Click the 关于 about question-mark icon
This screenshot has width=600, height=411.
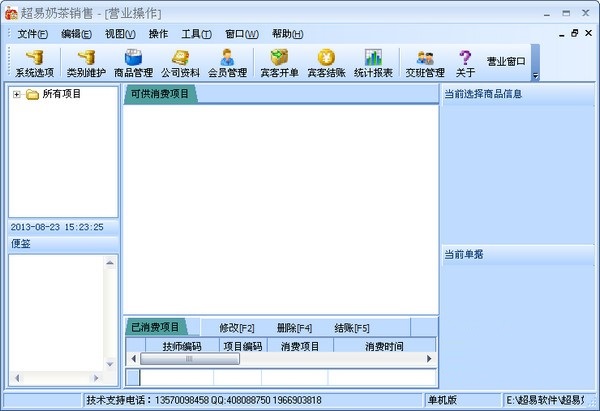[x=465, y=63]
